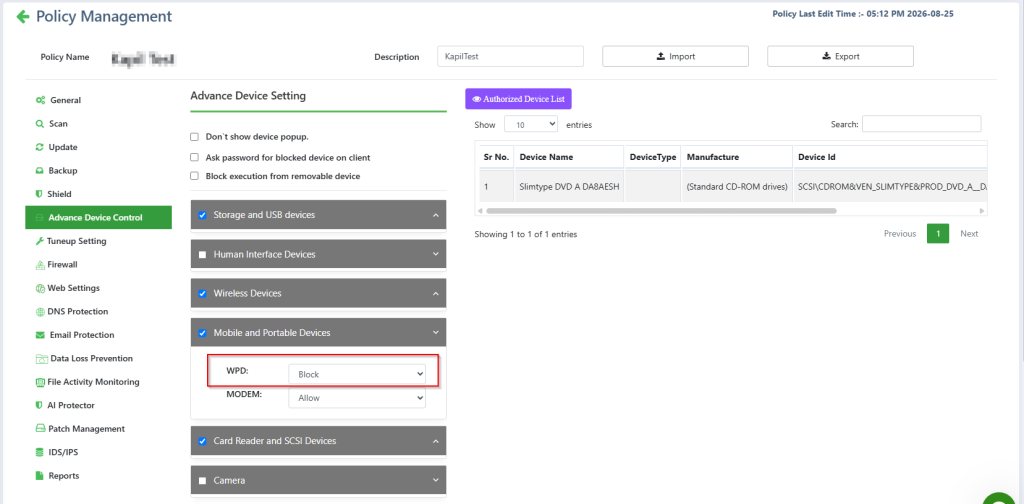Click the File Activity Monitoring icon

(x=40, y=382)
